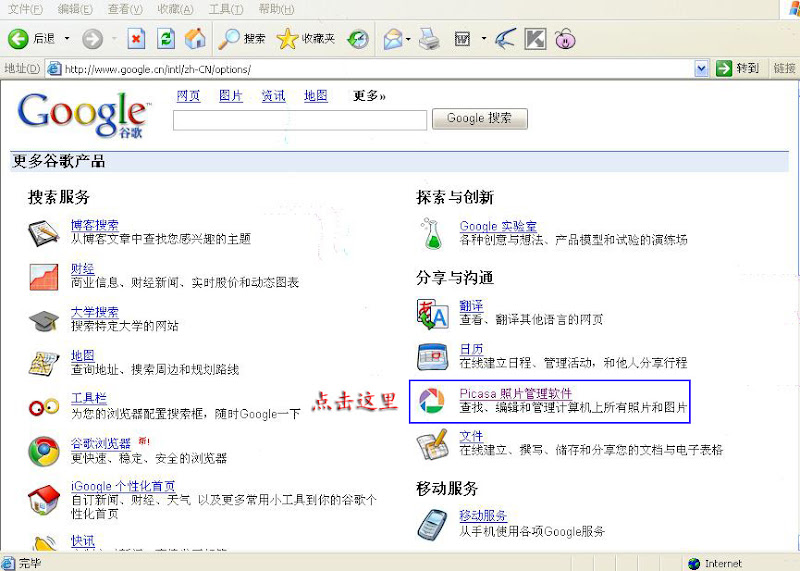The width and height of the screenshot is (800, 571).
Task: Open Favorites star toolbar button
Action: (306, 39)
